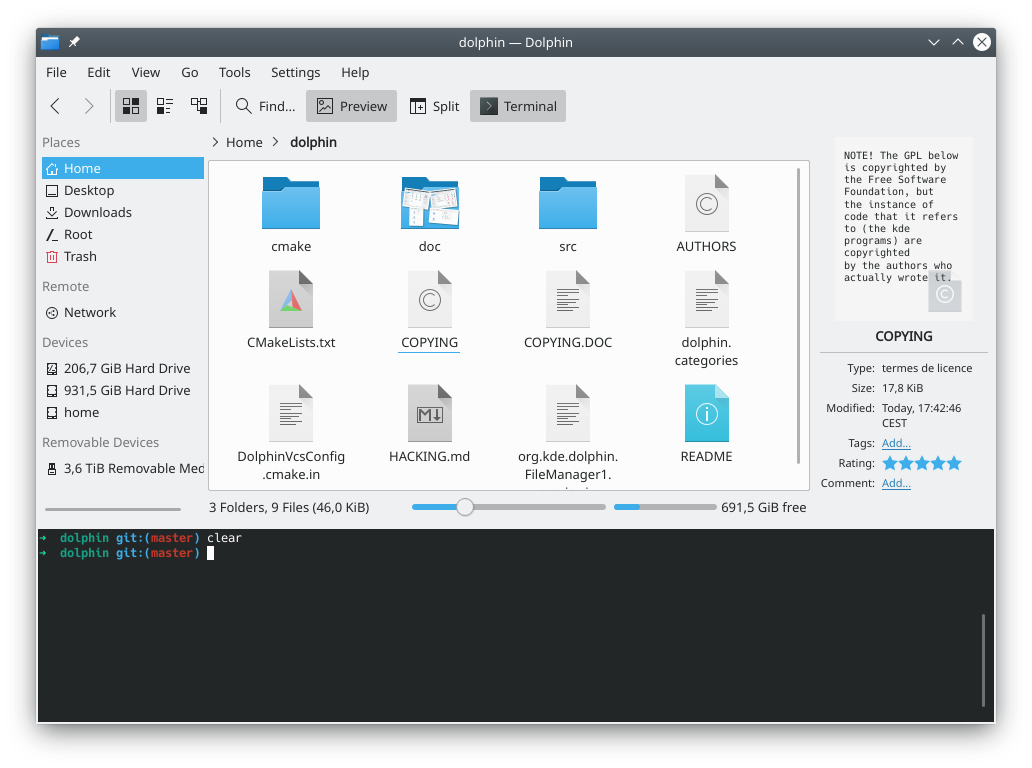Image resolution: width=1032 pixels, height=768 pixels.
Task: Click Add link next to Tags
Action: pyautogui.click(x=896, y=443)
